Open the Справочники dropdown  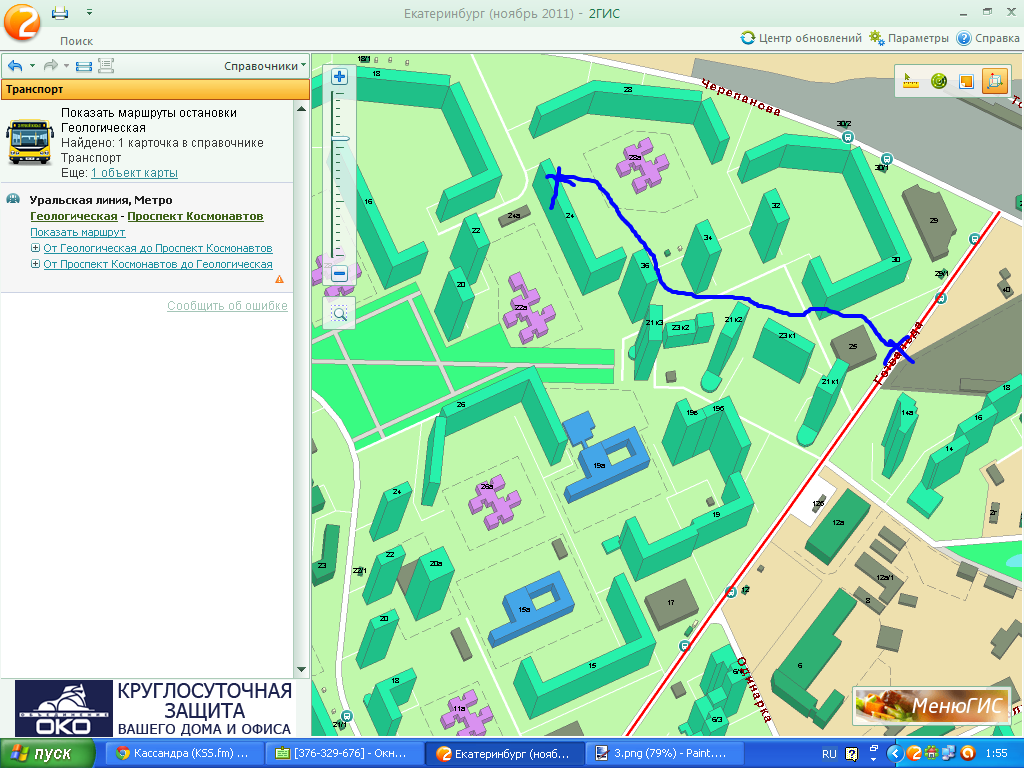point(264,66)
